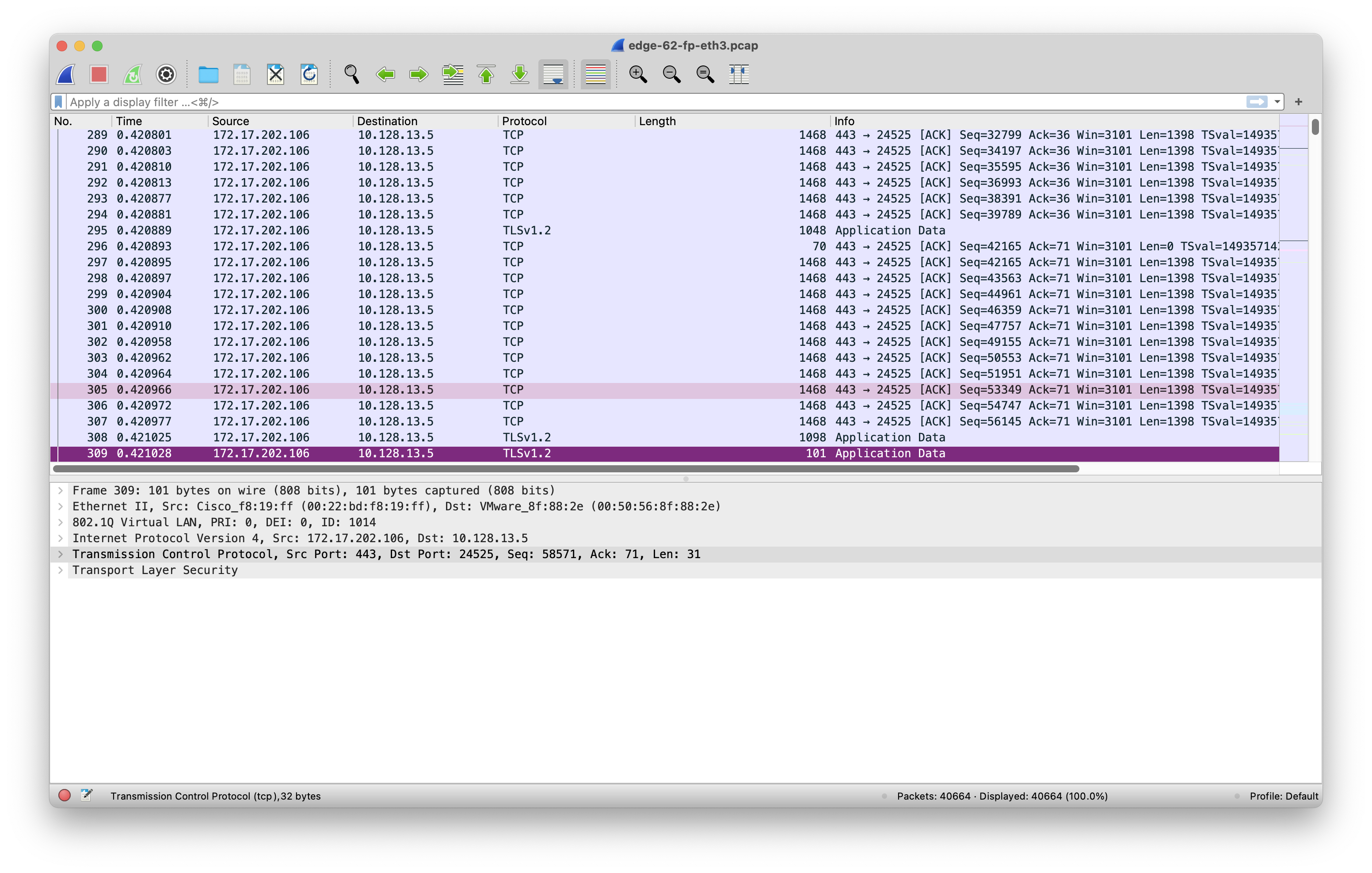Go to specified packet icon
1372x873 pixels.
(x=453, y=74)
